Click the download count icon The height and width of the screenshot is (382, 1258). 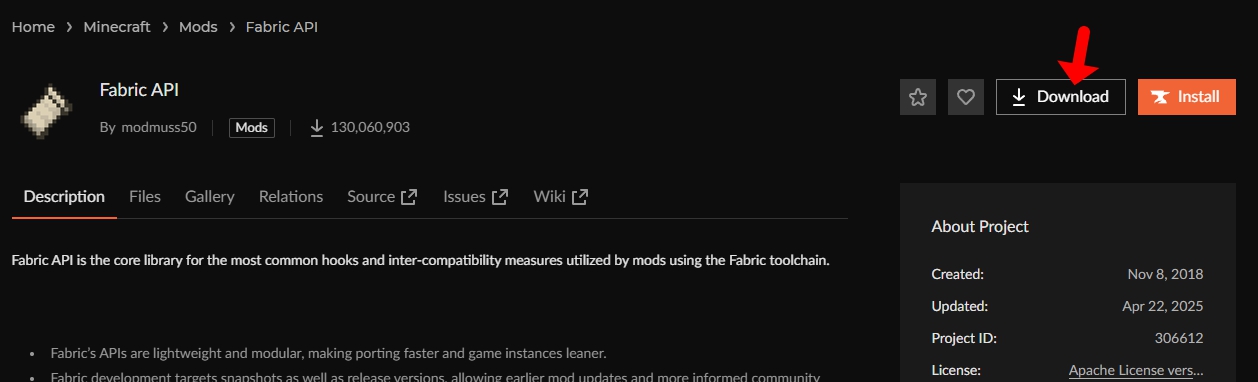317,127
